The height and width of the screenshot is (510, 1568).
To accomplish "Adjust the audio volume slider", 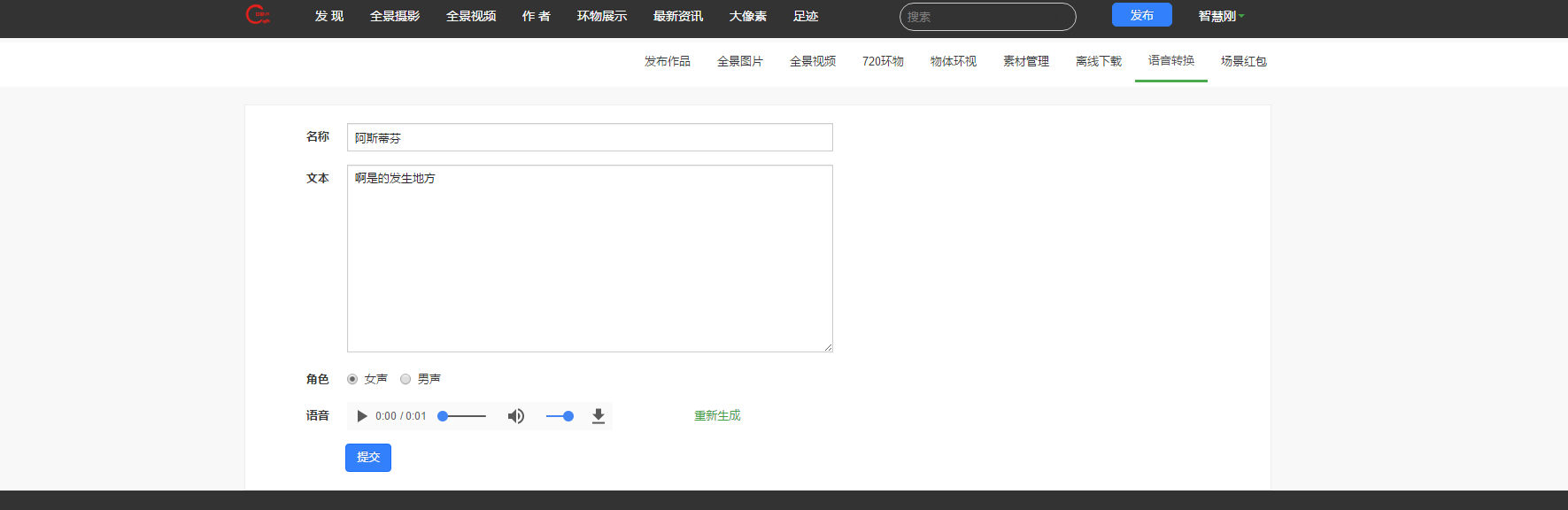I will pyautogui.click(x=559, y=416).
